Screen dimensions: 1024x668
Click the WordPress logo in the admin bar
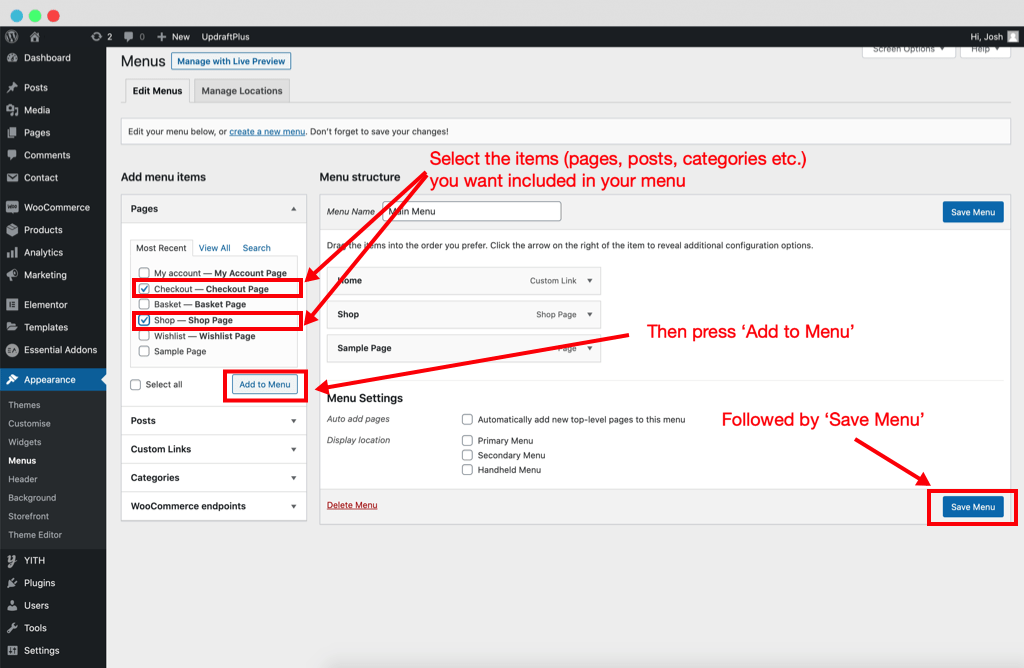coord(10,36)
